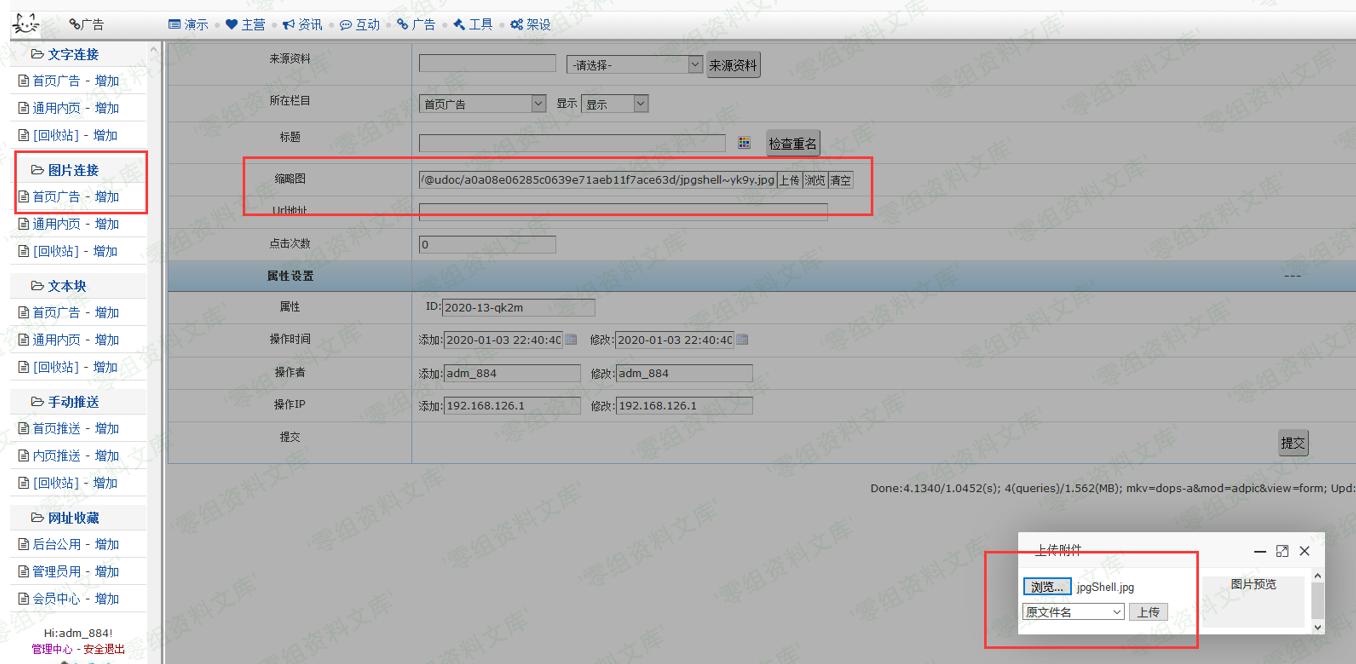Screen dimensions: 1356x664
Task: Open the 首页广告 column dropdown
Action: pyautogui.click(x=482, y=104)
